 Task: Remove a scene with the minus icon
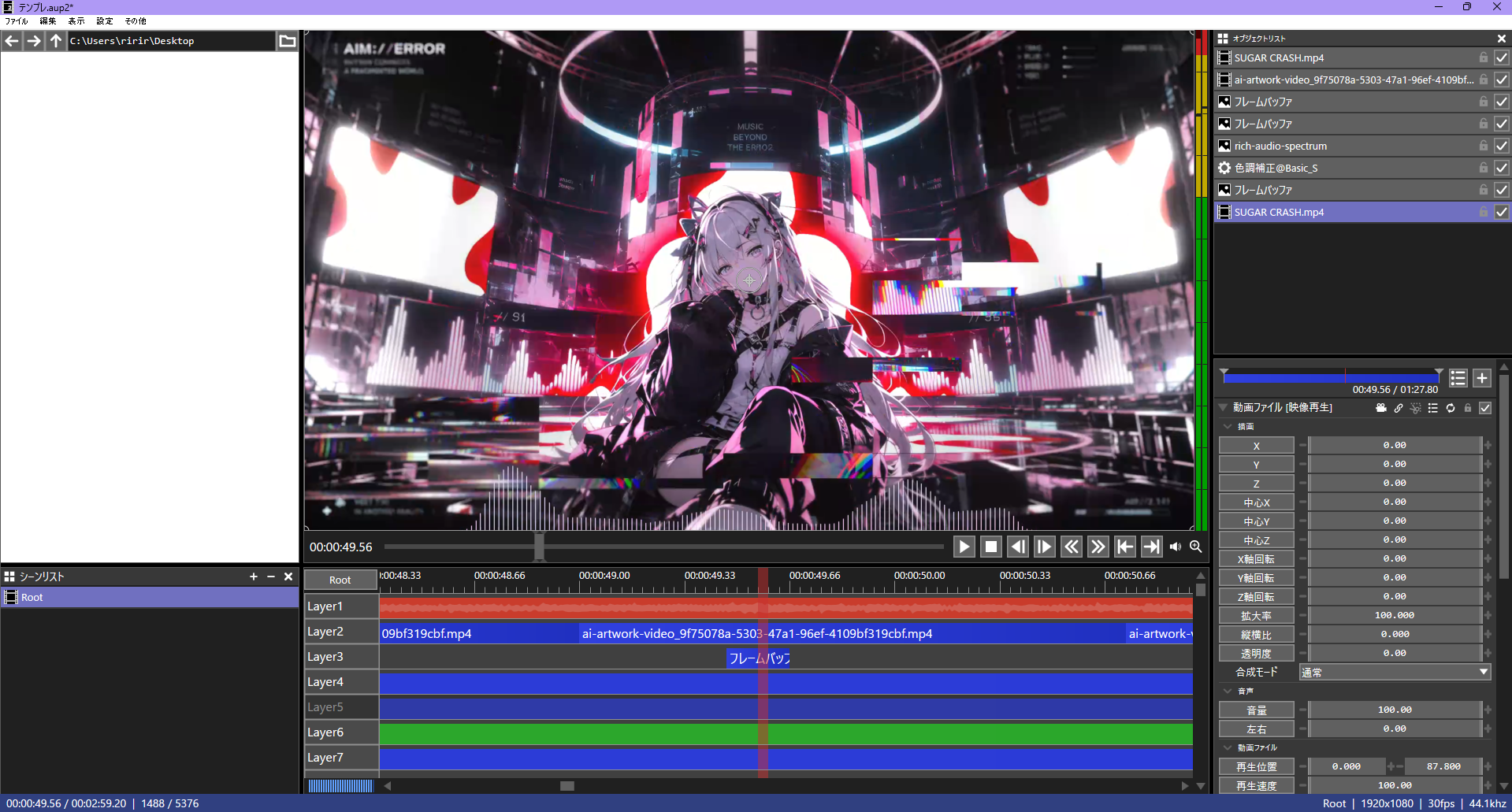tap(271, 577)
